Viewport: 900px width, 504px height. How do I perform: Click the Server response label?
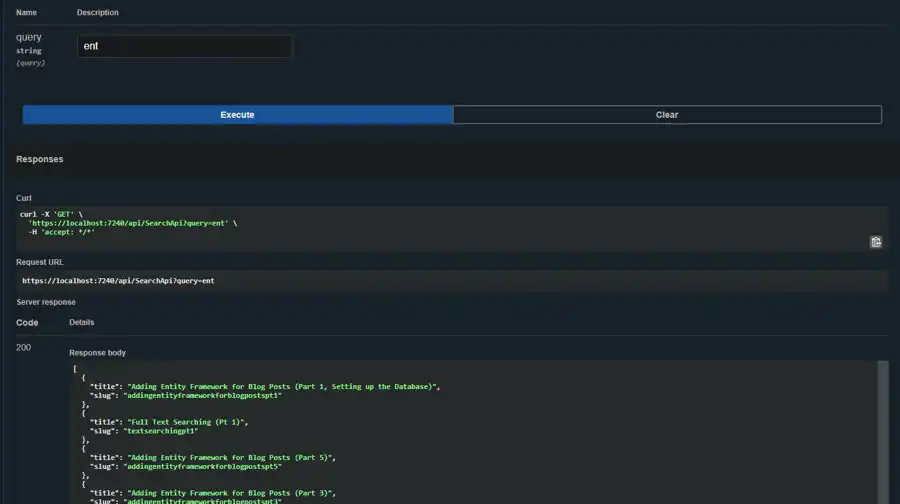point(46,302)
